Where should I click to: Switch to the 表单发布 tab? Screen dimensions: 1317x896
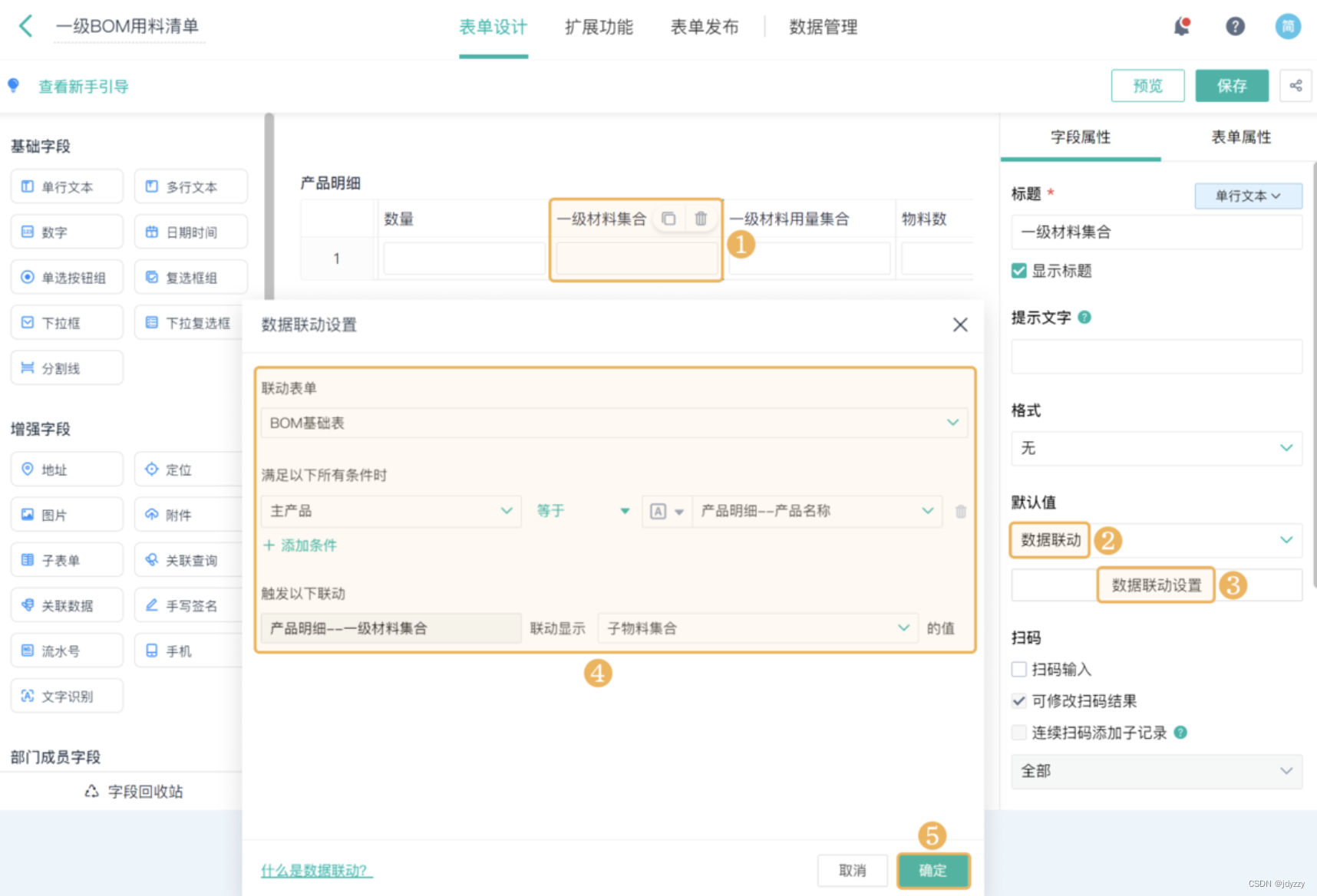click(705, 28)
